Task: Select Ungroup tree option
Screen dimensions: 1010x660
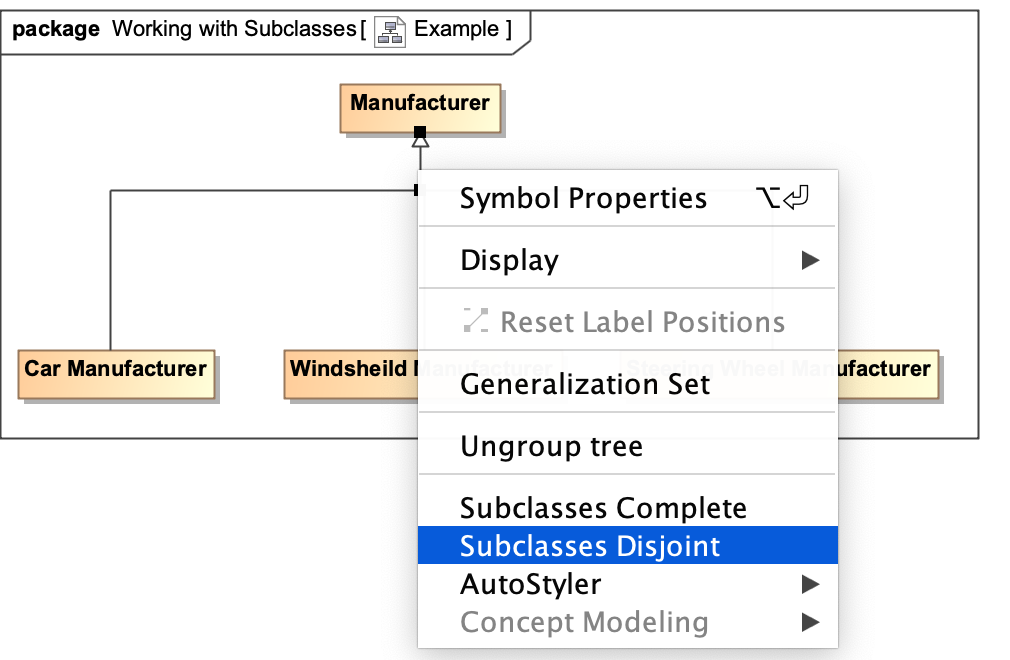Action: pos(551,446)
